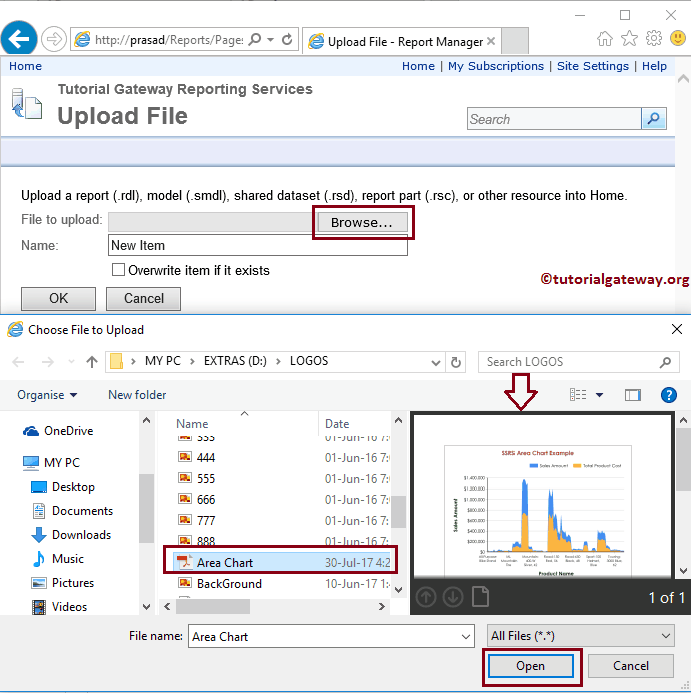This screenshot has height=693, width=691.
Task: Expand MY PC breadcrumb chevron
Action: (192, 362)
